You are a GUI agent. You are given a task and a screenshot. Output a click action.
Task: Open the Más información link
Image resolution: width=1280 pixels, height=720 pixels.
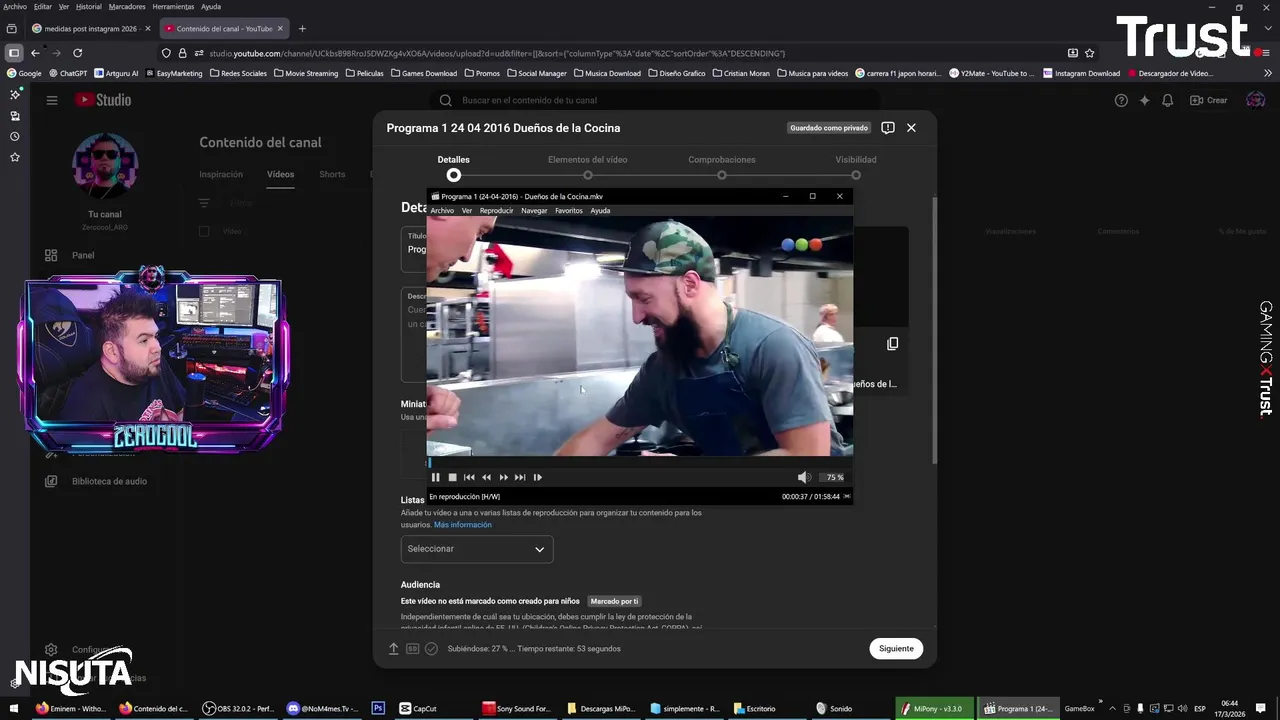(463, 525)
